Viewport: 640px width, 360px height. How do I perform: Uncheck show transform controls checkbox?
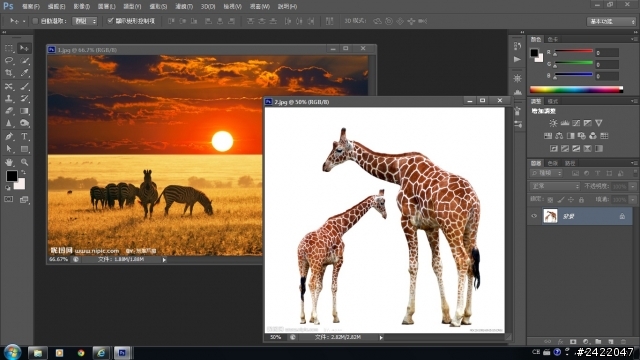110,20
